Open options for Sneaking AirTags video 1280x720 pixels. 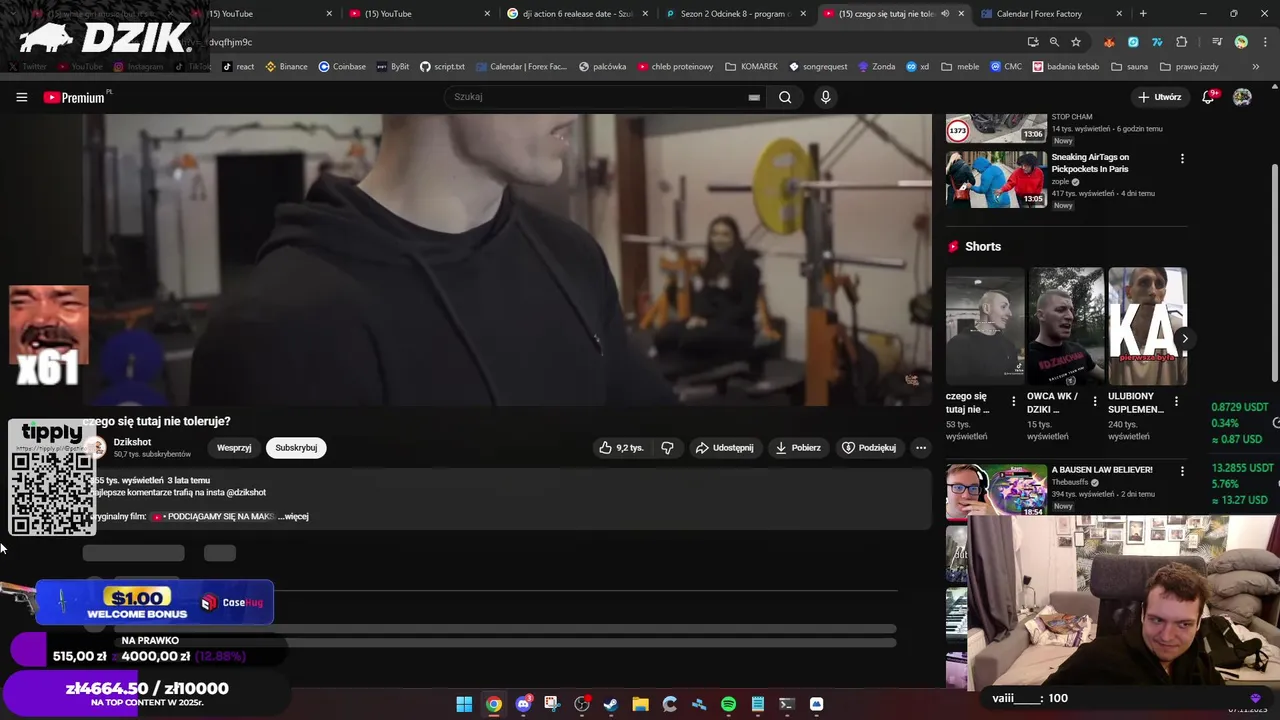coord(1182,159)
